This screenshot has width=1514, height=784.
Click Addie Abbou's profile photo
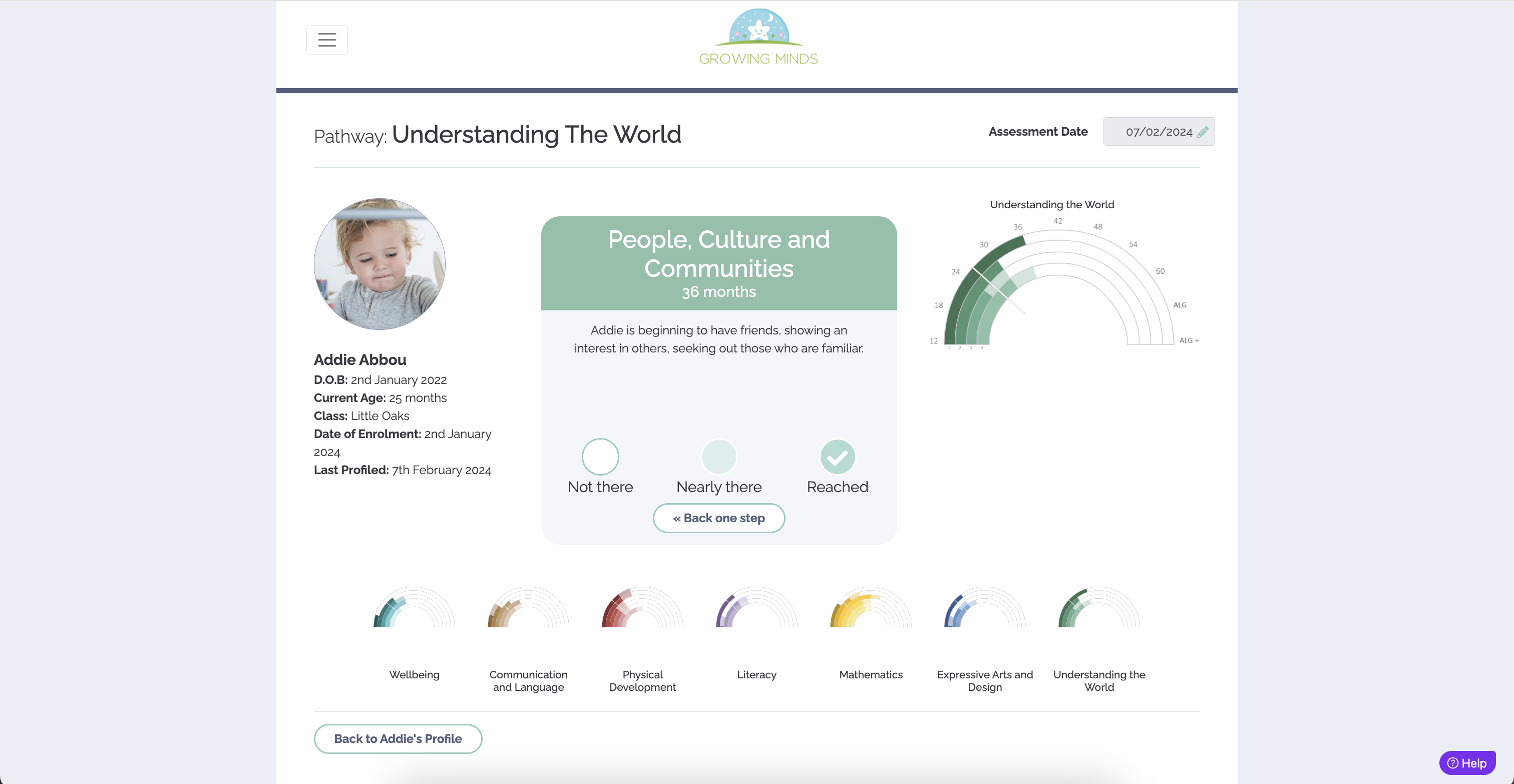(x=379, y=263)
